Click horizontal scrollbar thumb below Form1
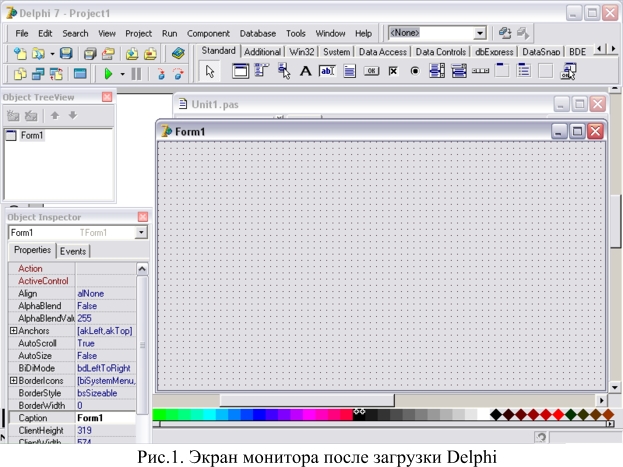 point(307,400)
